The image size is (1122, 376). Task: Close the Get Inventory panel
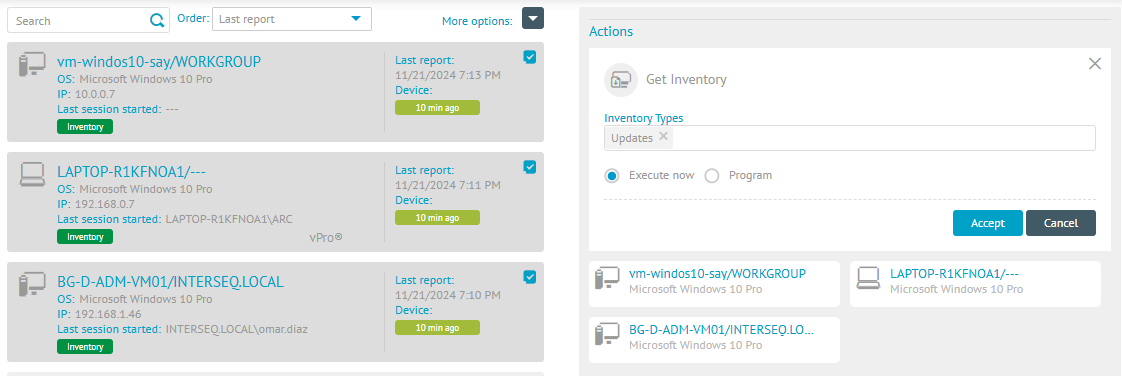click(x=1094, y=64)
